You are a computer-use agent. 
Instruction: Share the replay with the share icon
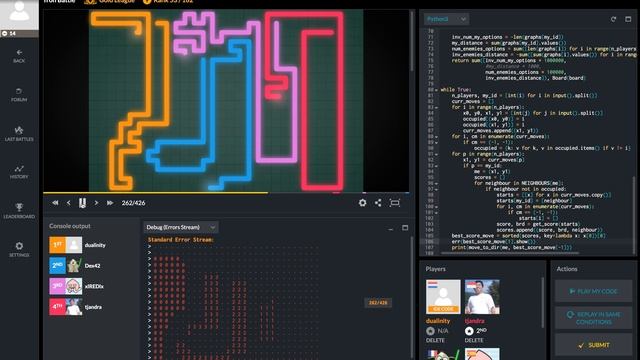click(x=378, y=203)
